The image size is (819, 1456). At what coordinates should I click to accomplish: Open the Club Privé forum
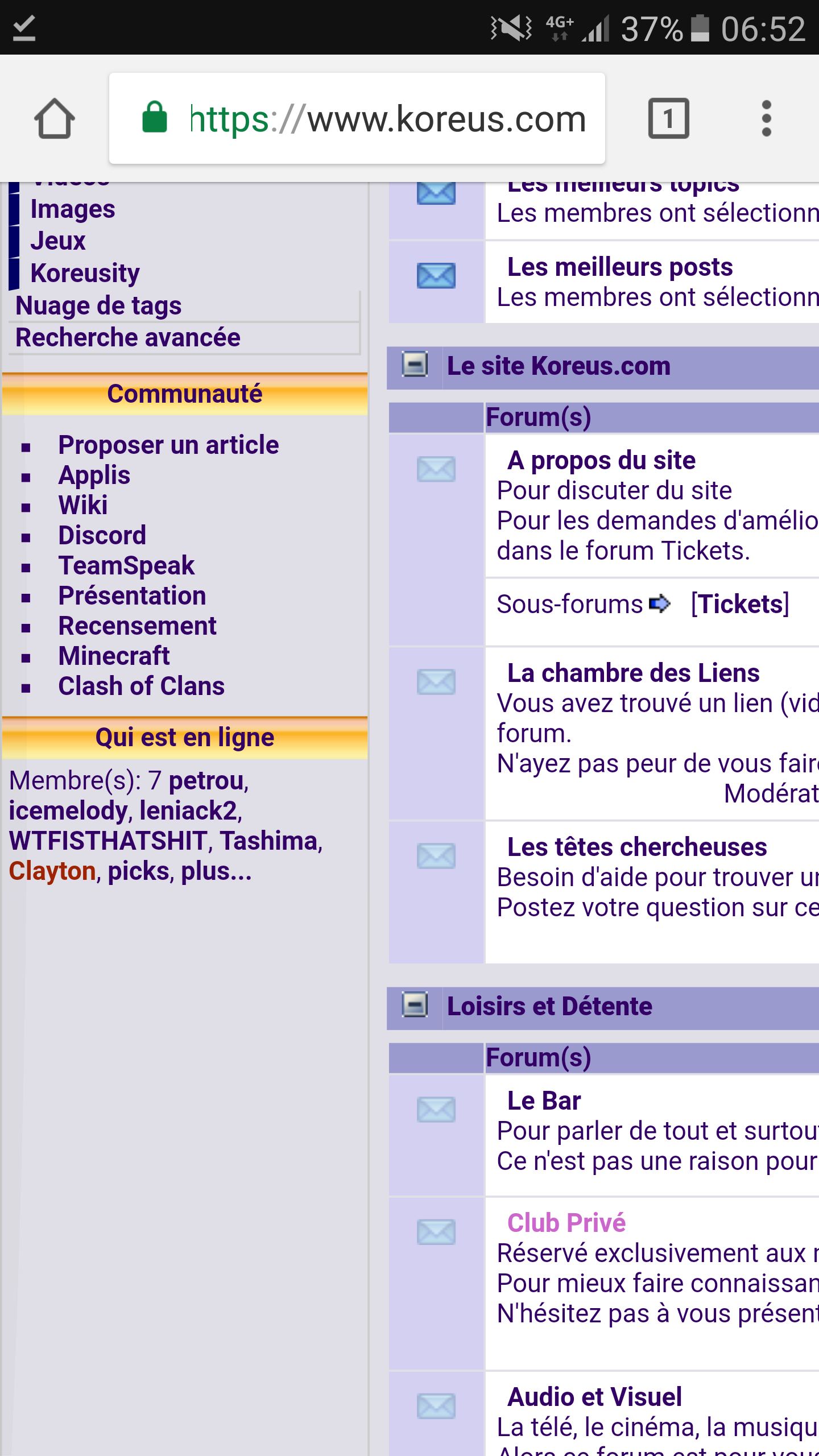566,1223
